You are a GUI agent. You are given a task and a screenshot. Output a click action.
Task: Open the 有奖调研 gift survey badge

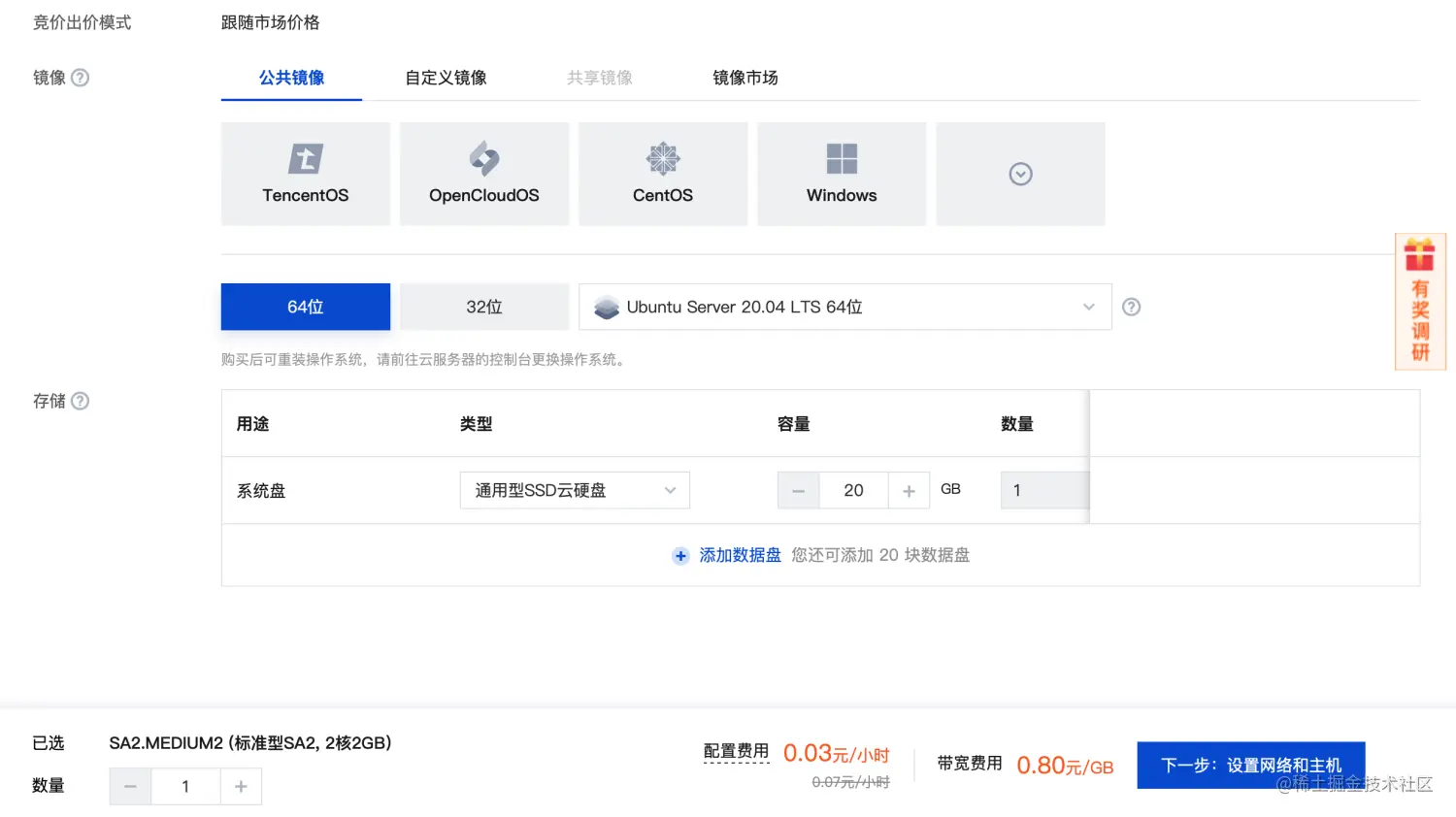click(x=1420, y=302)
